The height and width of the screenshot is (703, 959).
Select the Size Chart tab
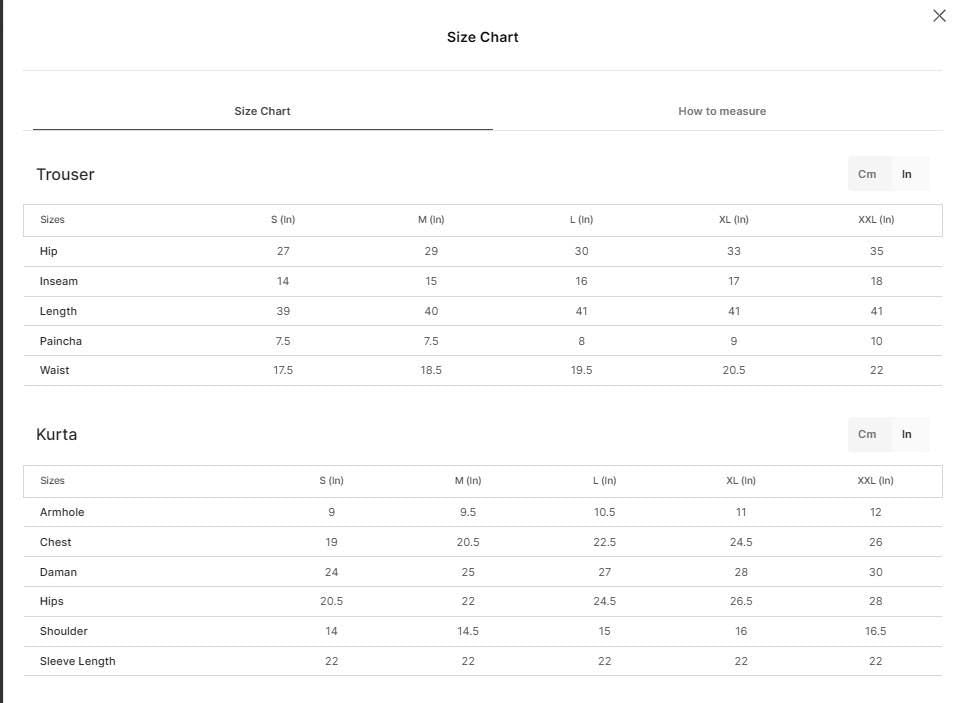click(262, 111)
